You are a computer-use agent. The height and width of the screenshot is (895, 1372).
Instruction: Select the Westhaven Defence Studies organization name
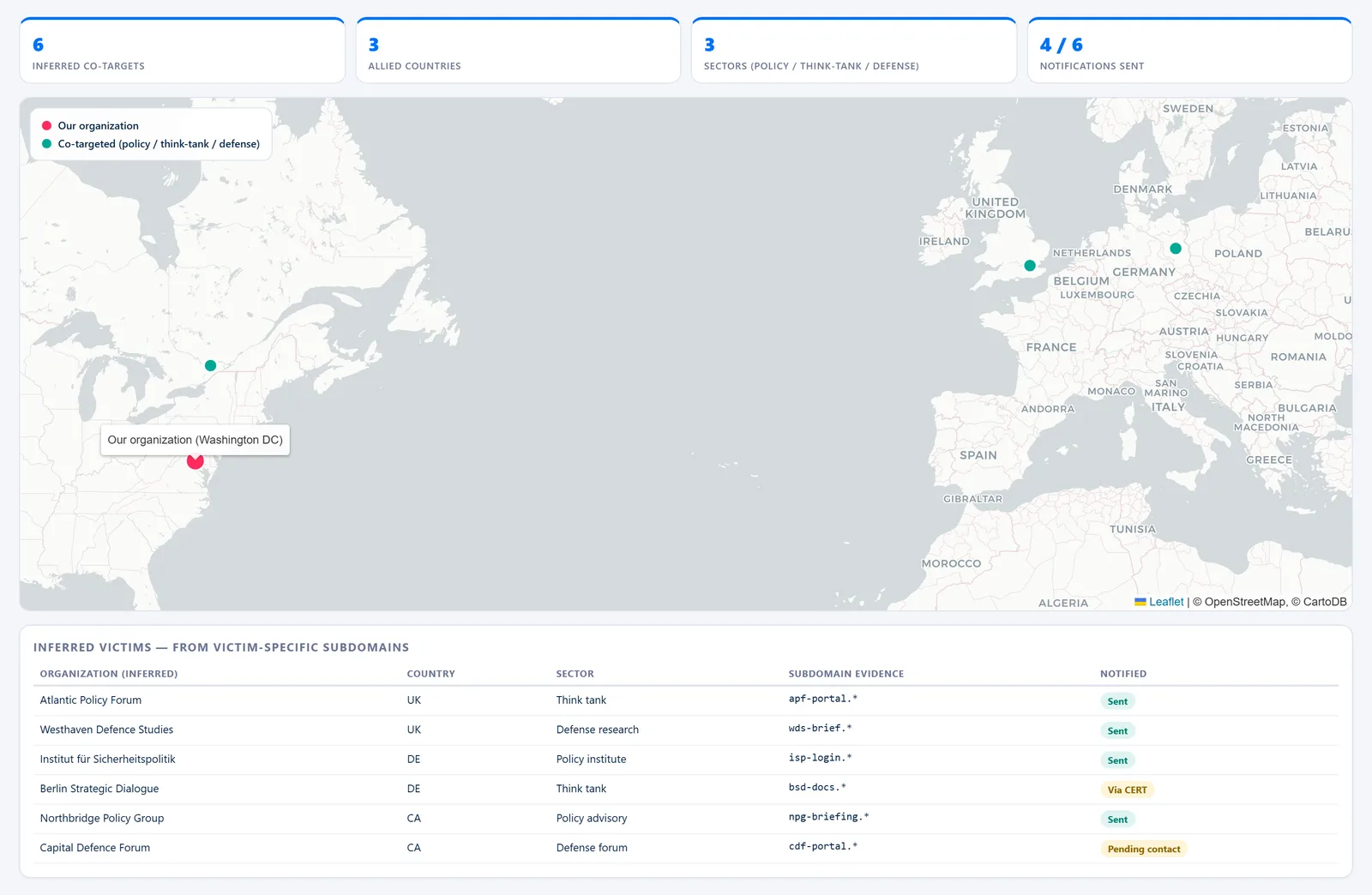[106, 730]
